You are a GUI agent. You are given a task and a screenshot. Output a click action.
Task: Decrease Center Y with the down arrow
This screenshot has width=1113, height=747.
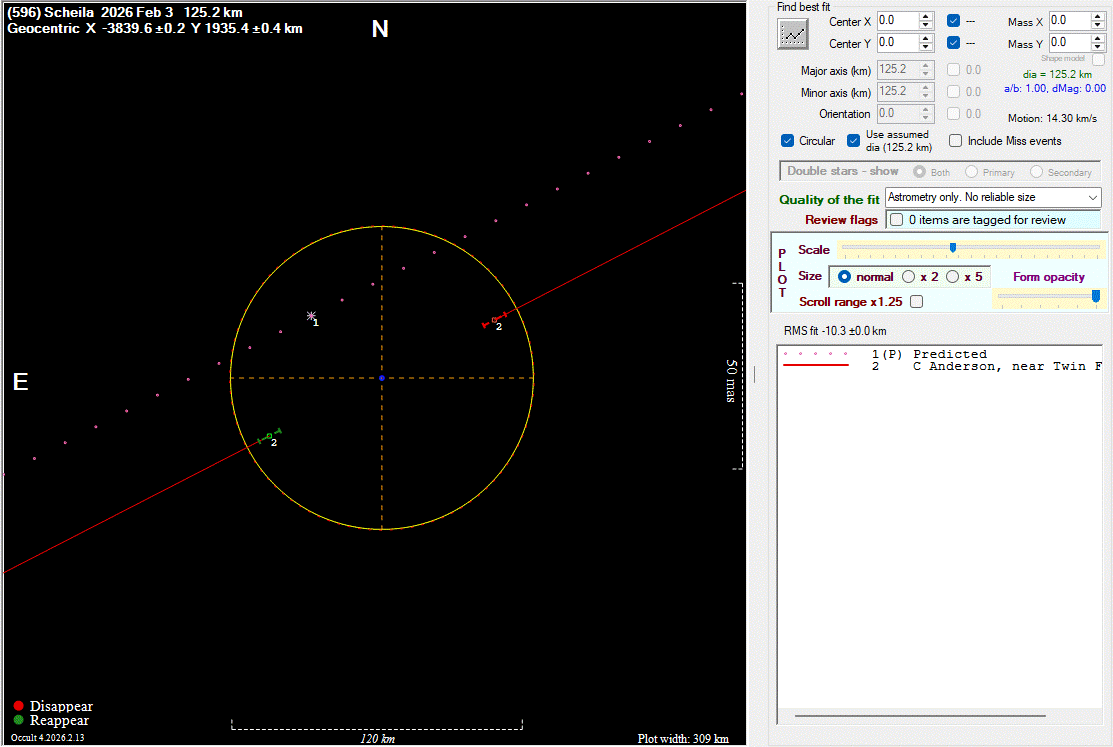[x=926, y=47]
